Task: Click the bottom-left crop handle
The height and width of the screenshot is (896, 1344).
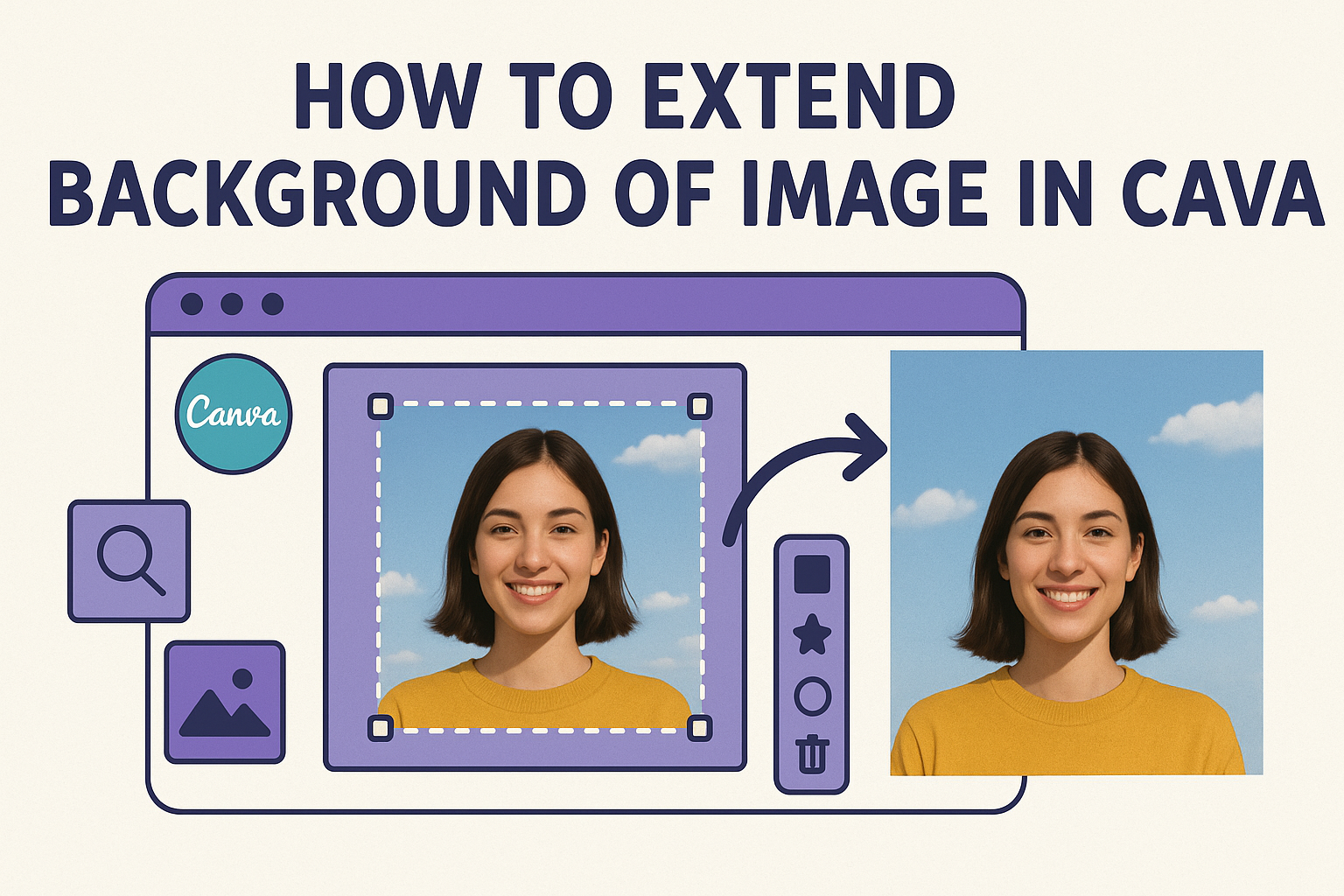Action: [x=380, y=728]
